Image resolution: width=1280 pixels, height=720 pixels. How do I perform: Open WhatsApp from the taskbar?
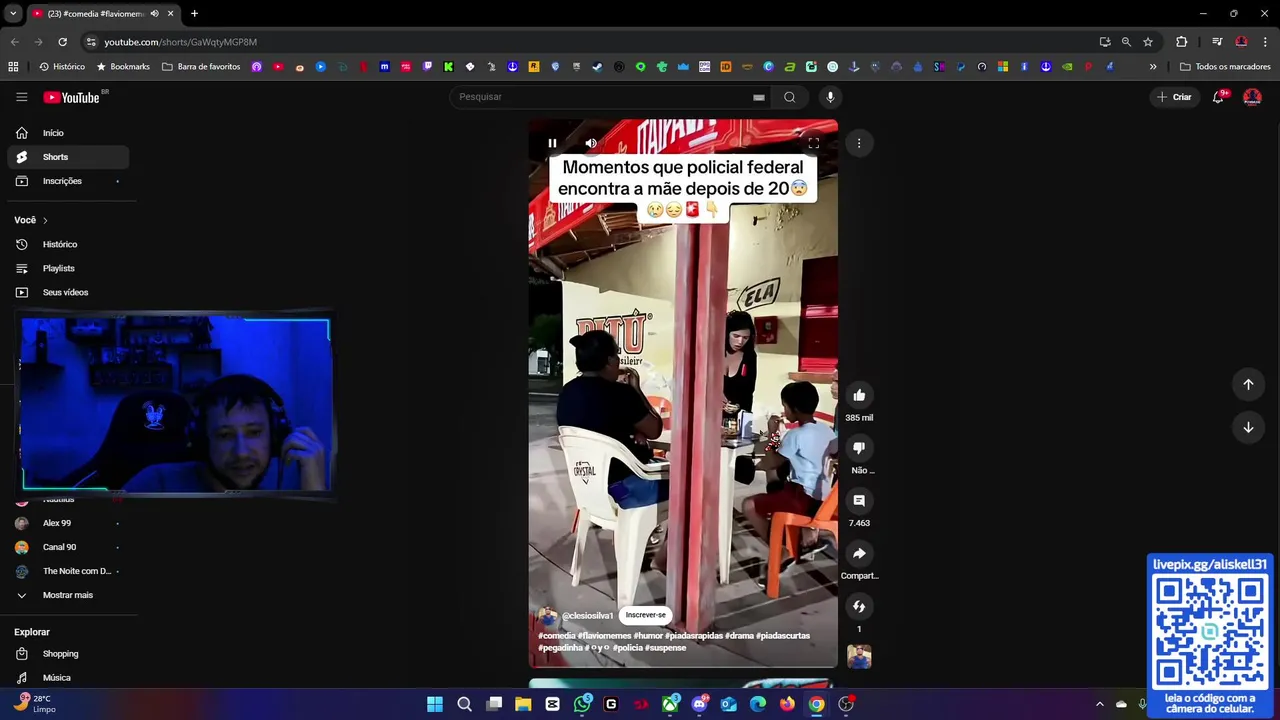pos(582,704)
